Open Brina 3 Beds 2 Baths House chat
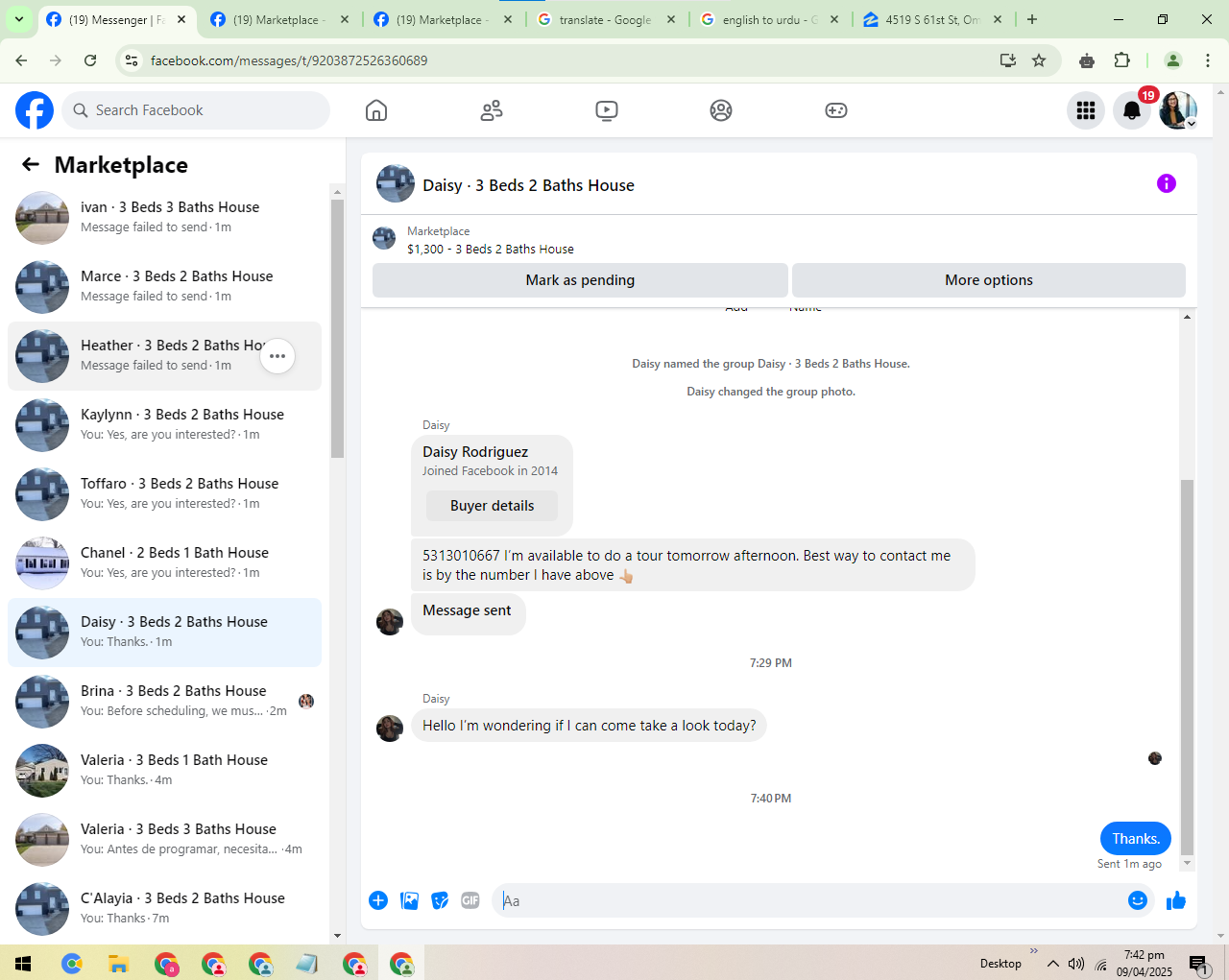1229x980 pixels. click(x=165, y=702)
